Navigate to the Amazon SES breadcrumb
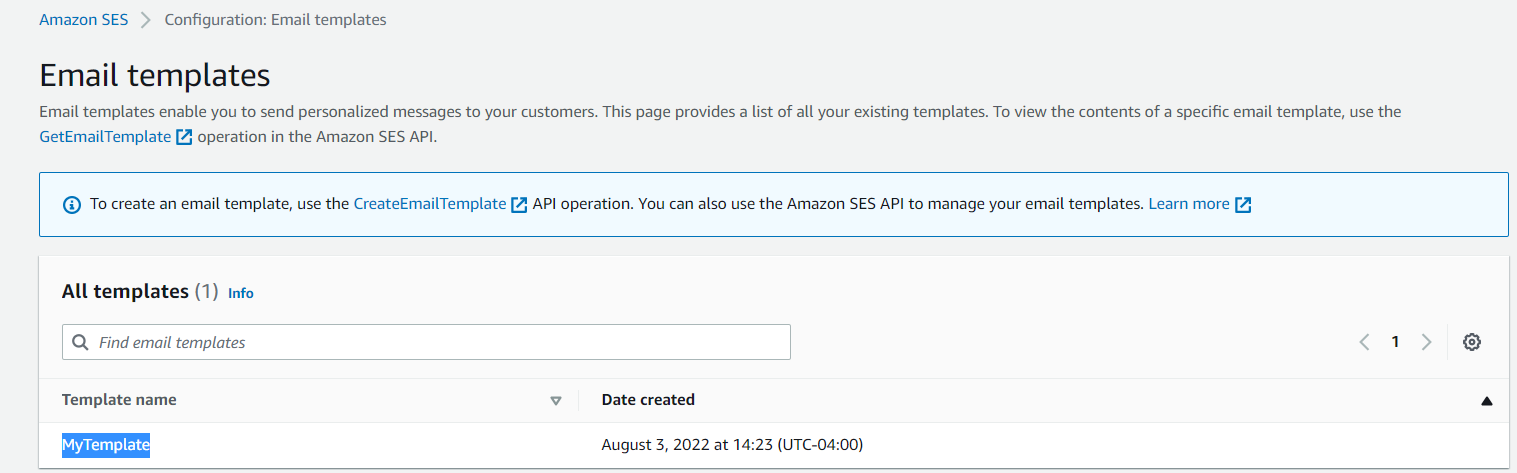The height and width of the screenshot is (473, 1517). (84, 19)
